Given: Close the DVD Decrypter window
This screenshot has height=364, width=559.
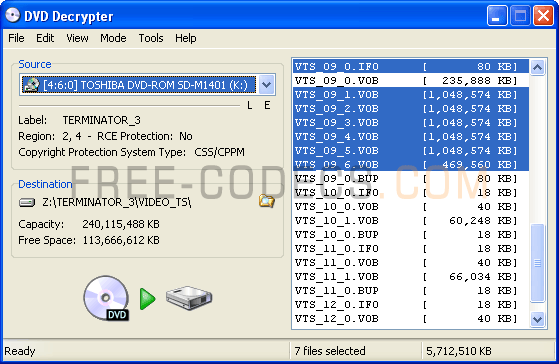Looking at the screenshot, I should click(x=543, y=16).
